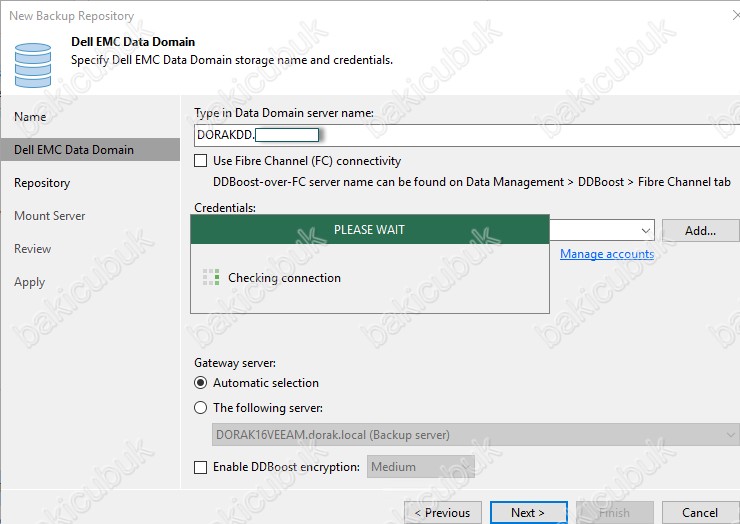The height and width of the screenshot is (524, 740).
Task: Click the Data Domain server name field
Action: coord(467,135)
